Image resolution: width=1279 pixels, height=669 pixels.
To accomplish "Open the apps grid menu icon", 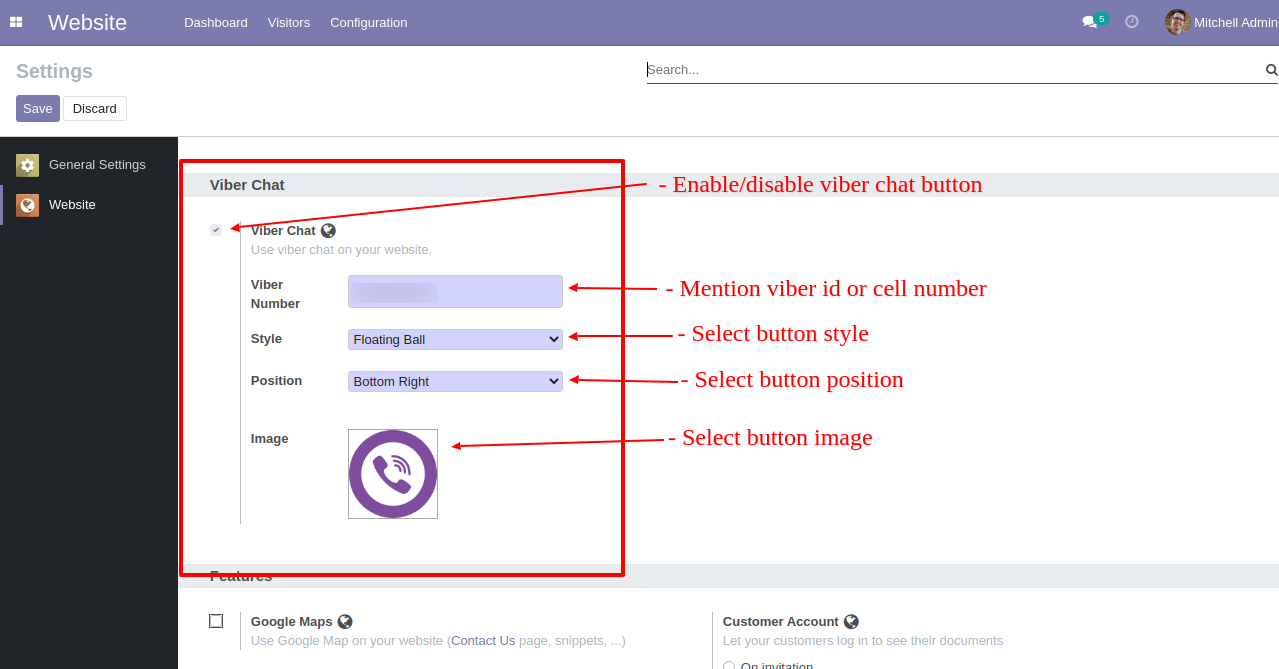I will coord(16,22).
